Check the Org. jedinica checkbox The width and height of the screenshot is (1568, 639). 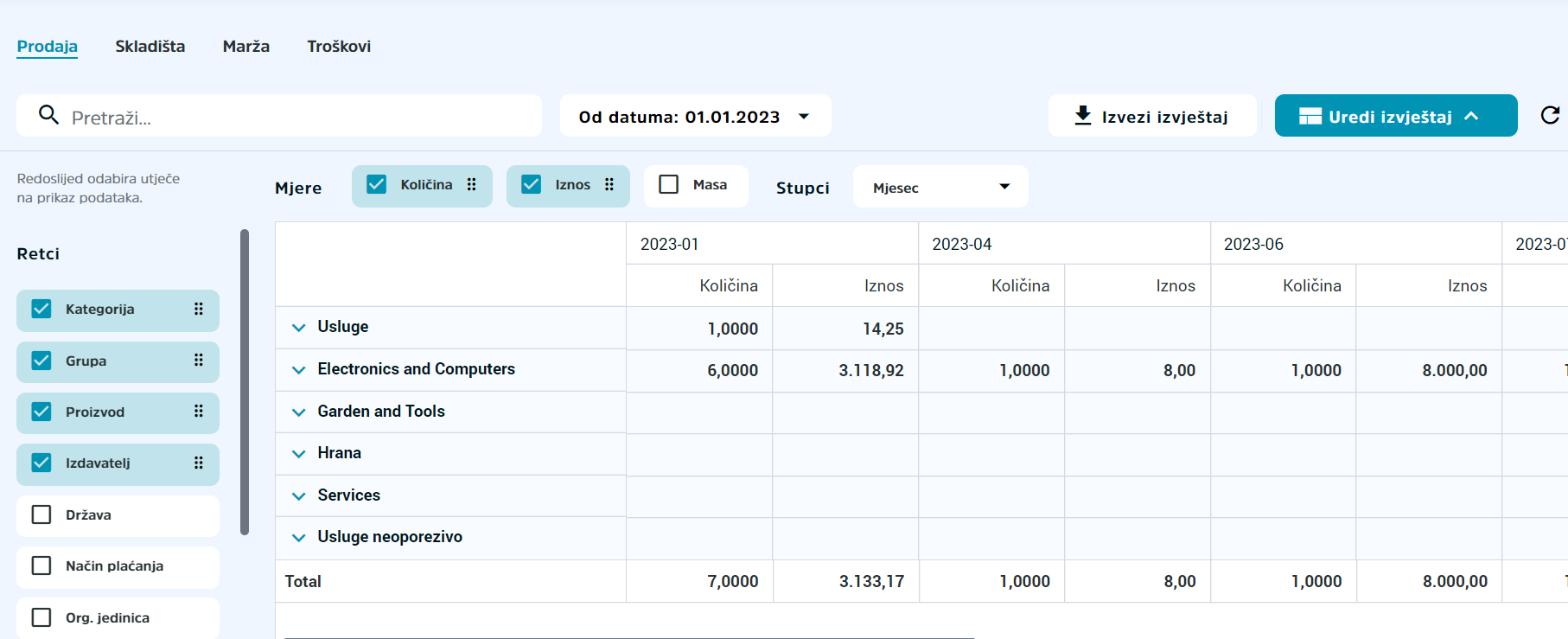[41, 617]
